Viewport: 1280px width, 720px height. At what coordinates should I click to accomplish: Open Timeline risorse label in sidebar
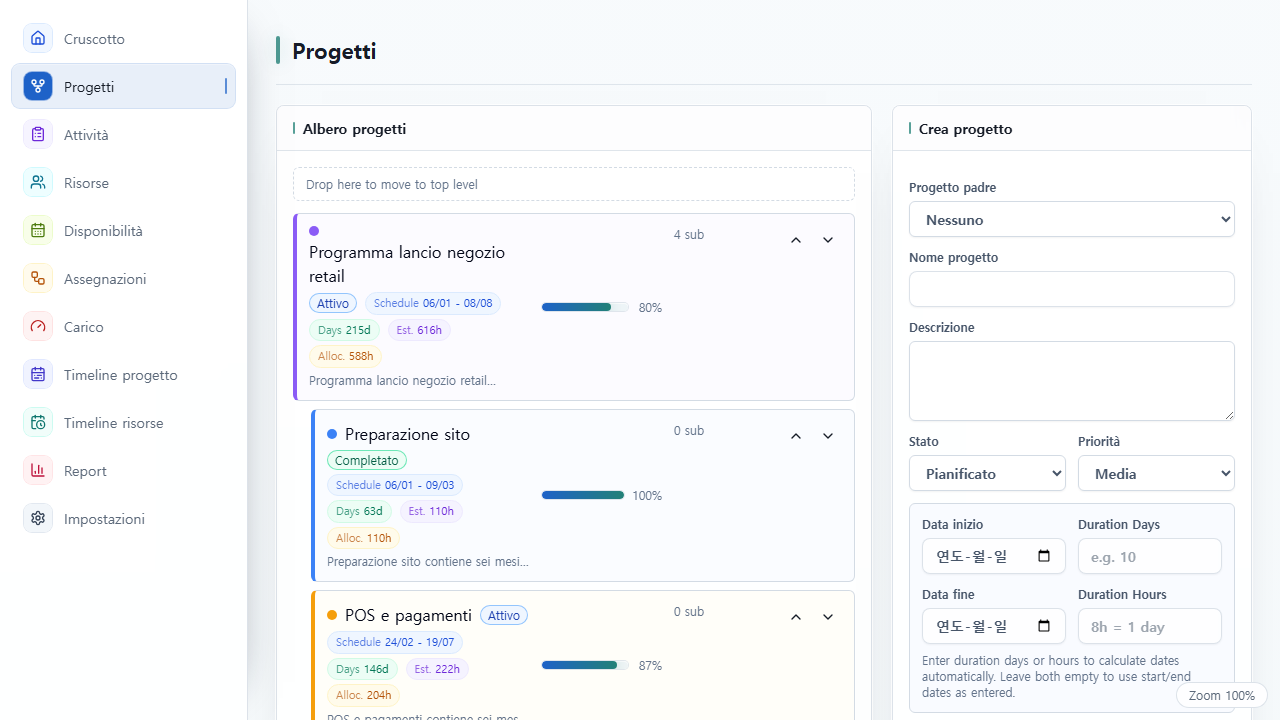(x=114, y=423)
